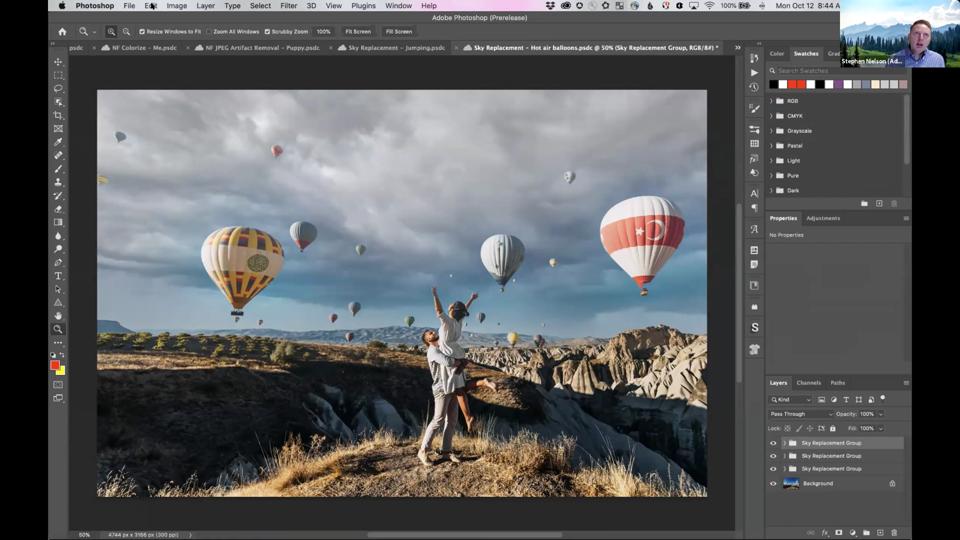960x540 pixels.
Task: Select the Lasso tool
Action: pyautogui.click(x=58, y=89)
